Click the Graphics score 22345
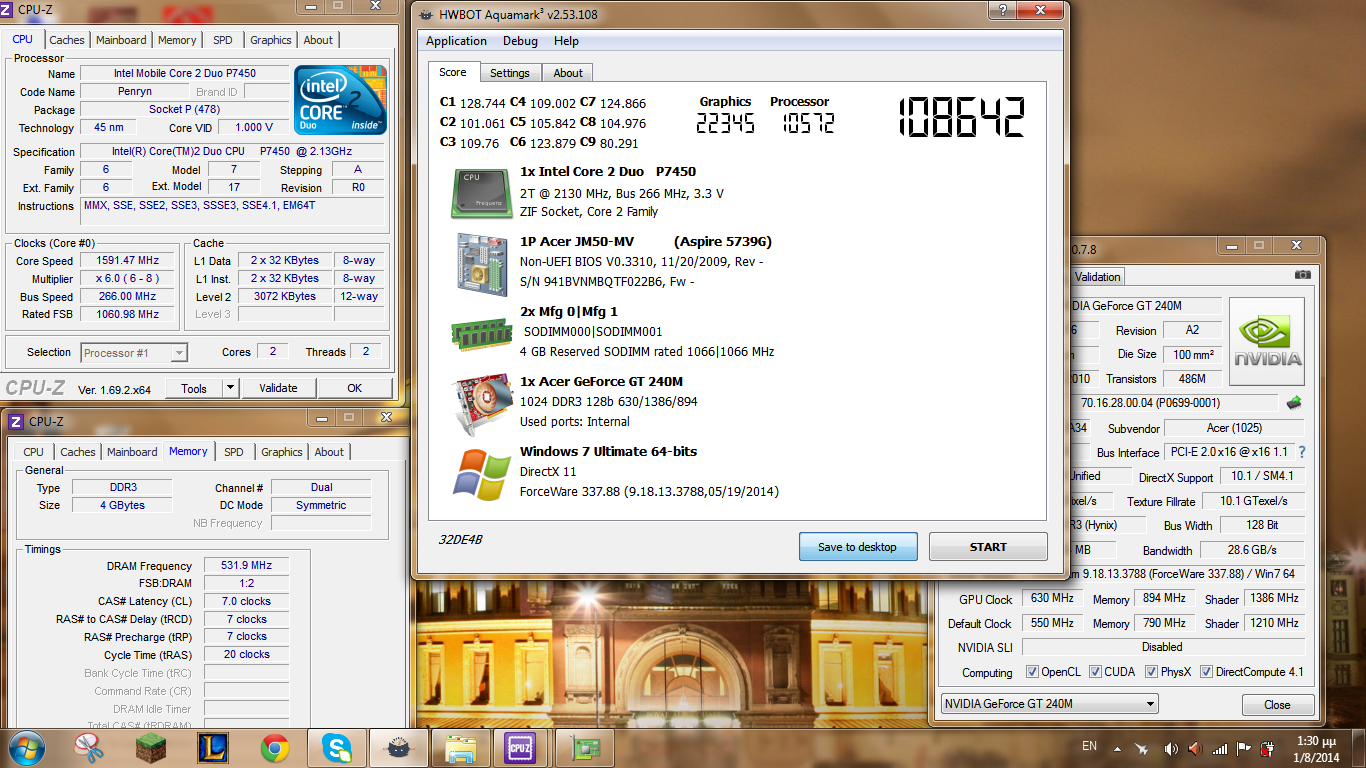1366x768 pixels. [x=725, y=123]
